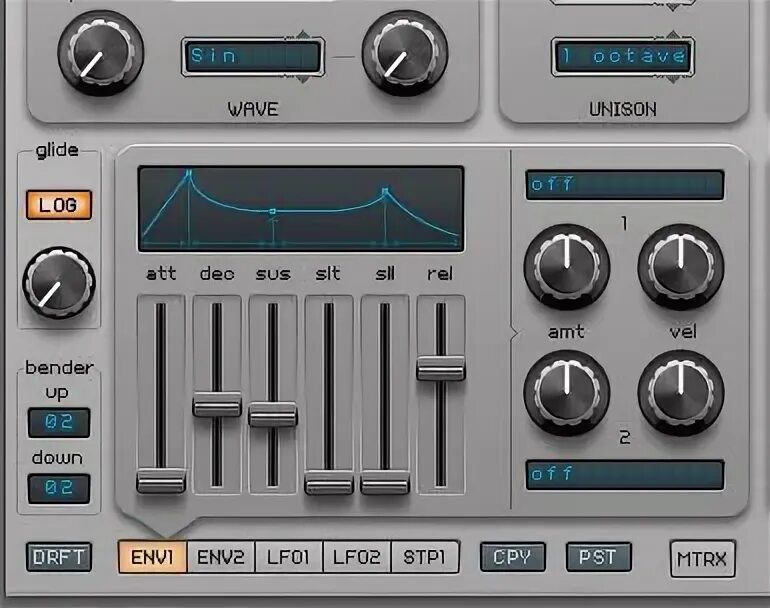Click the up arrow above 1 octave display
This screenshot has height=608, width=770.
pyautogui.click(x=673, y=35)
